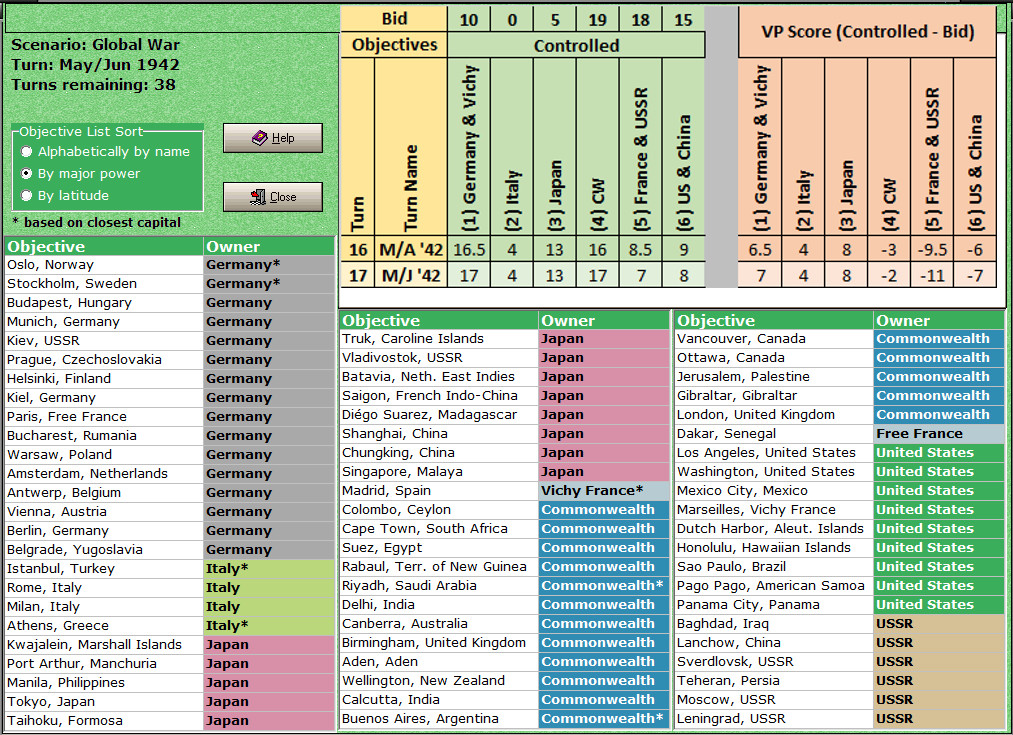Select Vancouver, Canada objective
Screen dimensions: 1013x735
click(x=840, y=339)
